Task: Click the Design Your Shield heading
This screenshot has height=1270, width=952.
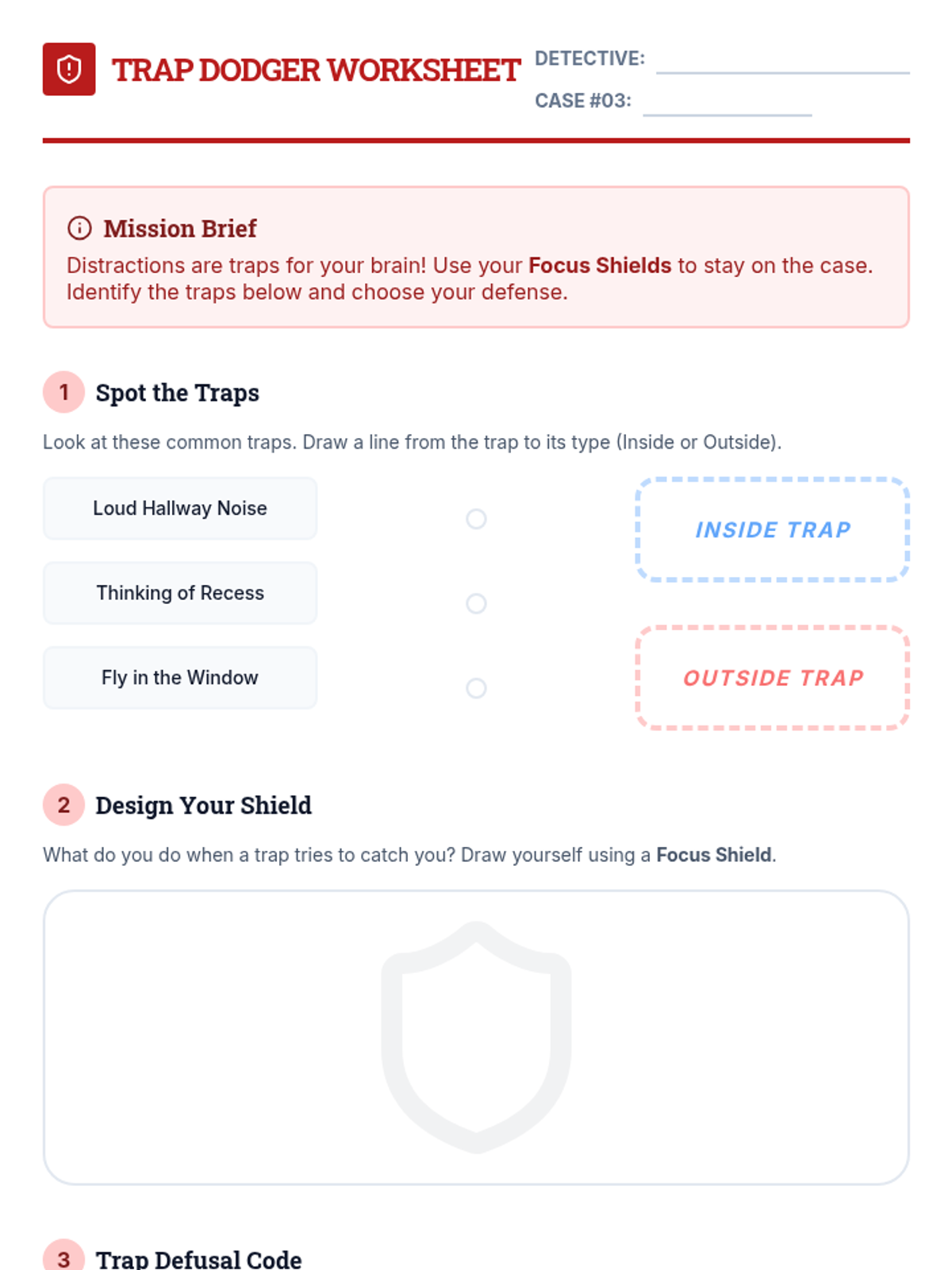Action: click(204, 806)
